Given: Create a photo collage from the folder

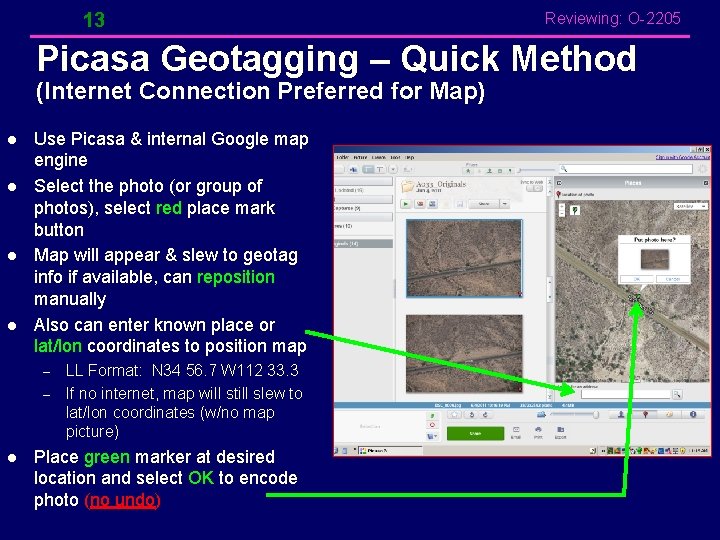Looking at the screenshot, I should [420, 204].
